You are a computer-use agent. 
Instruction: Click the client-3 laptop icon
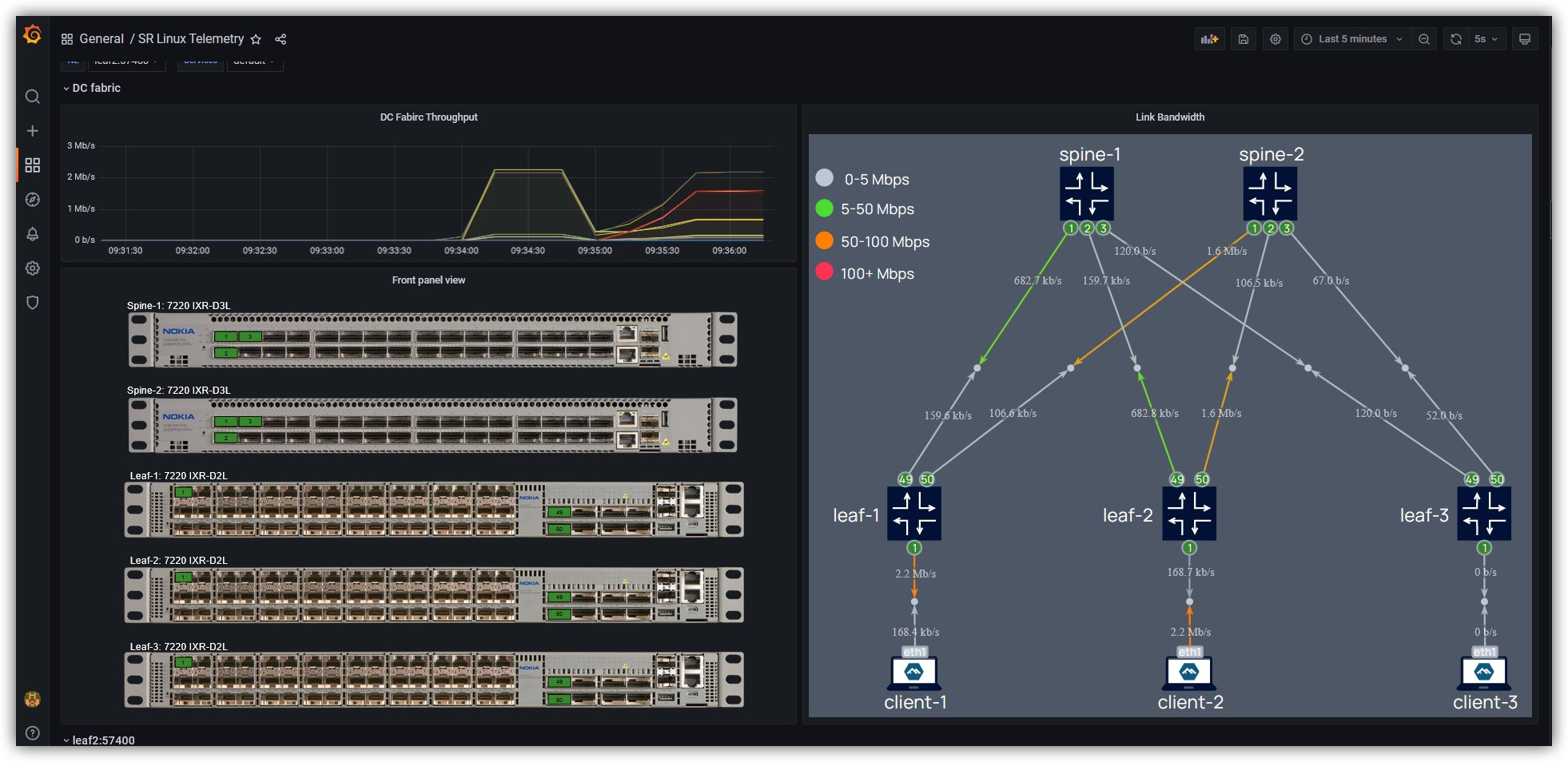1484,673
